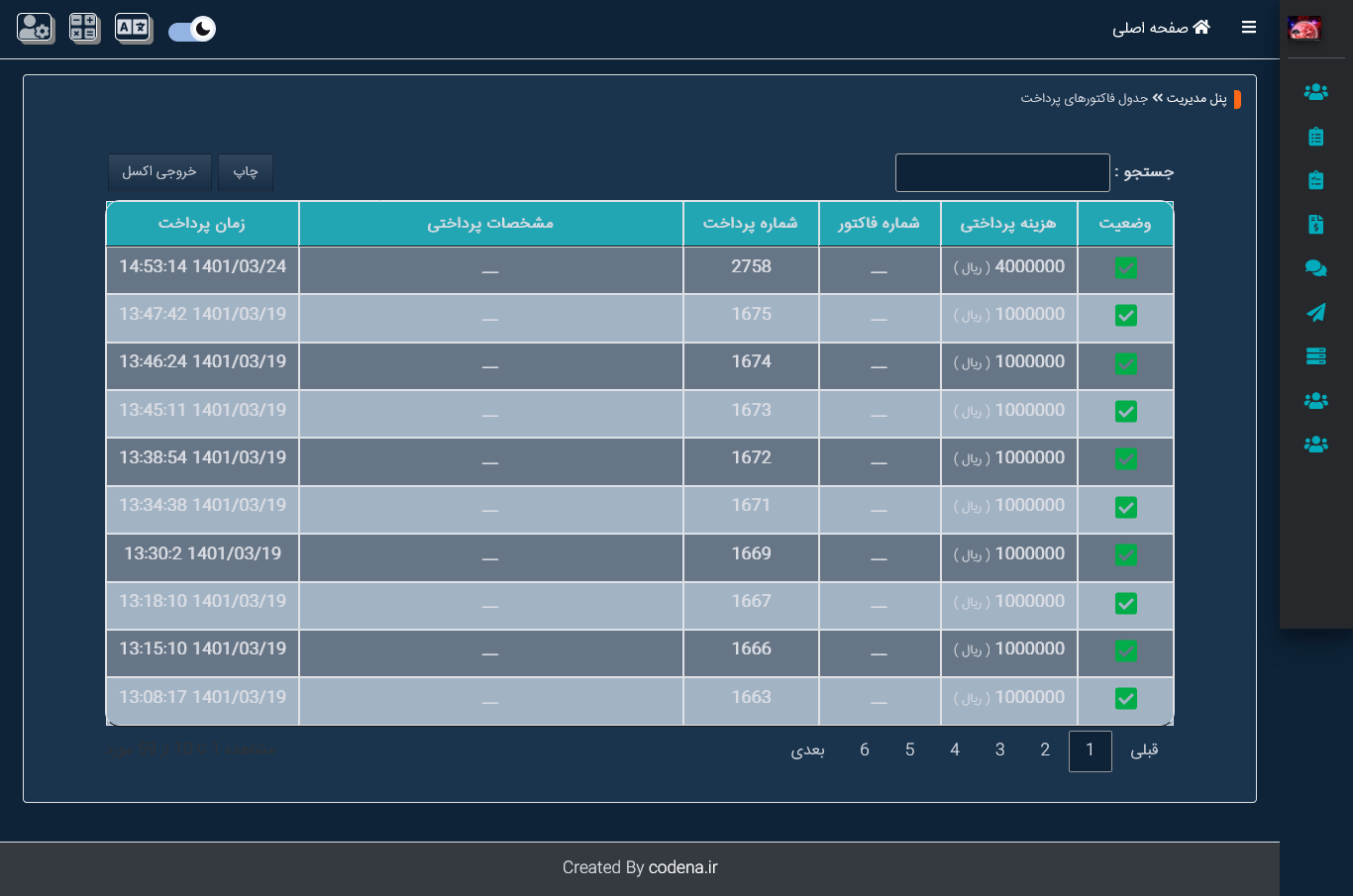Sort by the شماره پرداخت column header

[750, 224]
